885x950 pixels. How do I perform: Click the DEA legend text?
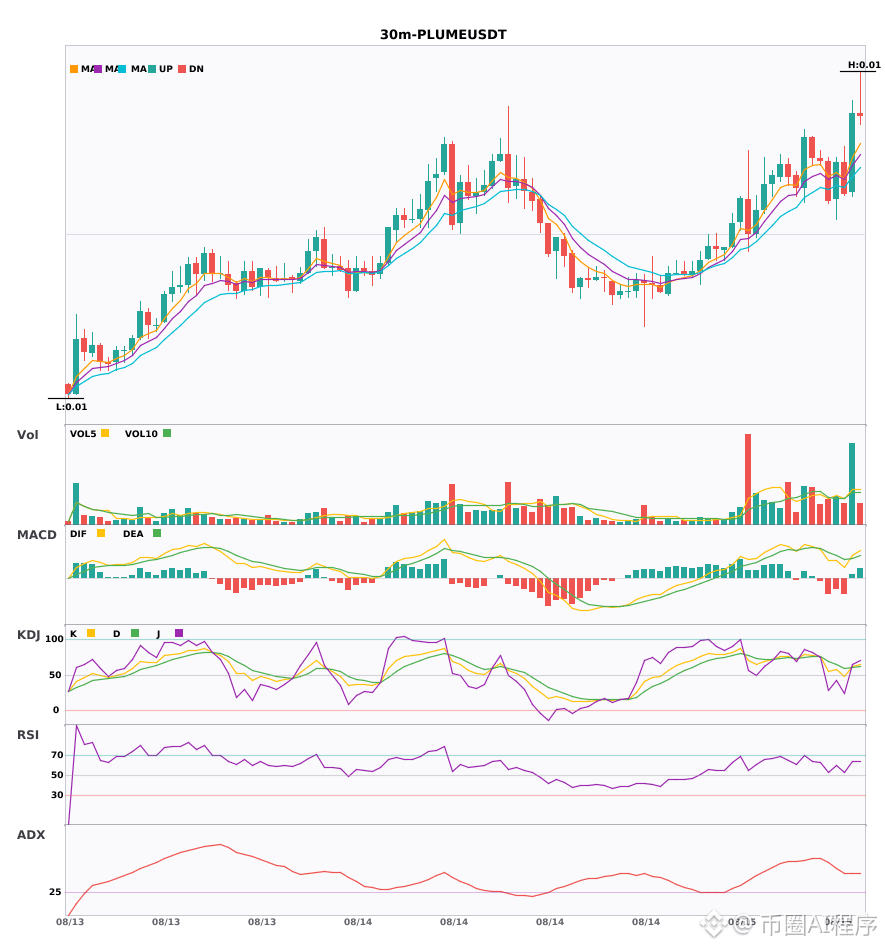[x=133, y=534]
